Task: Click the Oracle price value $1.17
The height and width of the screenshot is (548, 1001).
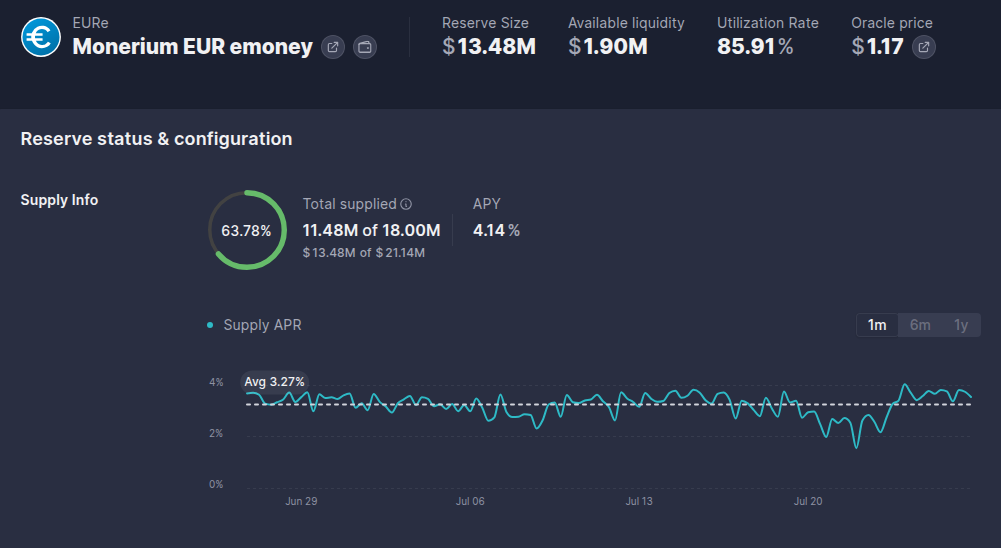Action: point(878,47)
